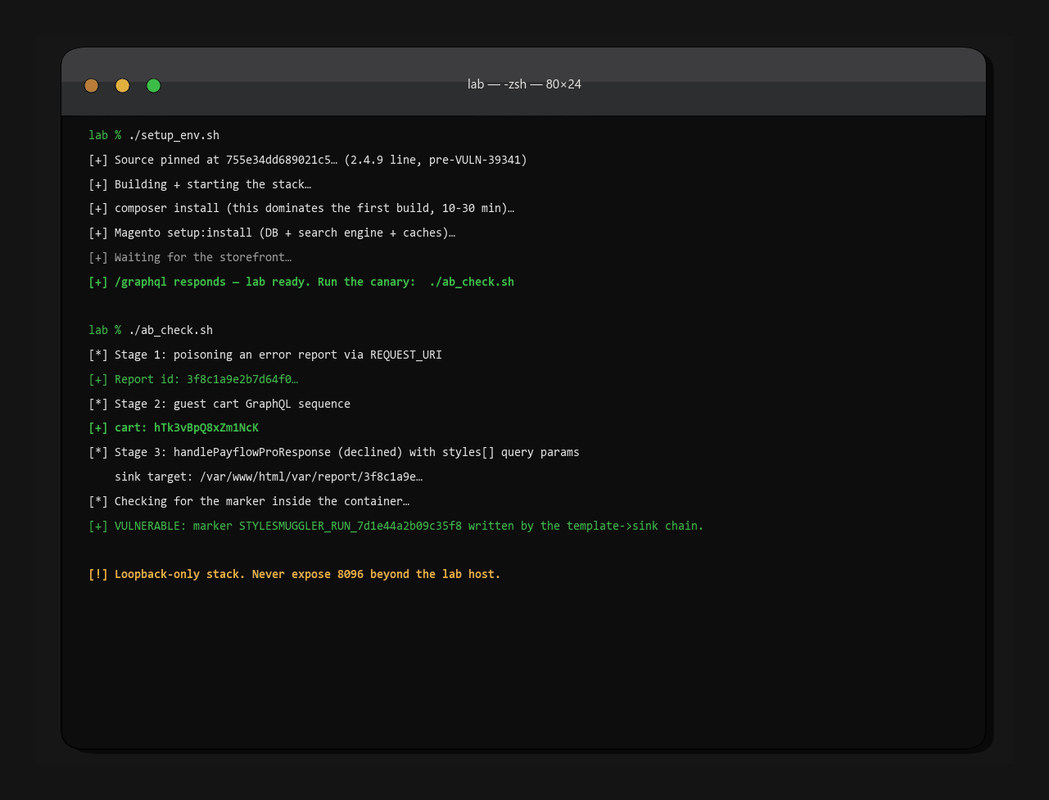Click the './ab_check.sh' prompt command line
The width and height of the screenshot is (1049, 800).
click(151, 330)
